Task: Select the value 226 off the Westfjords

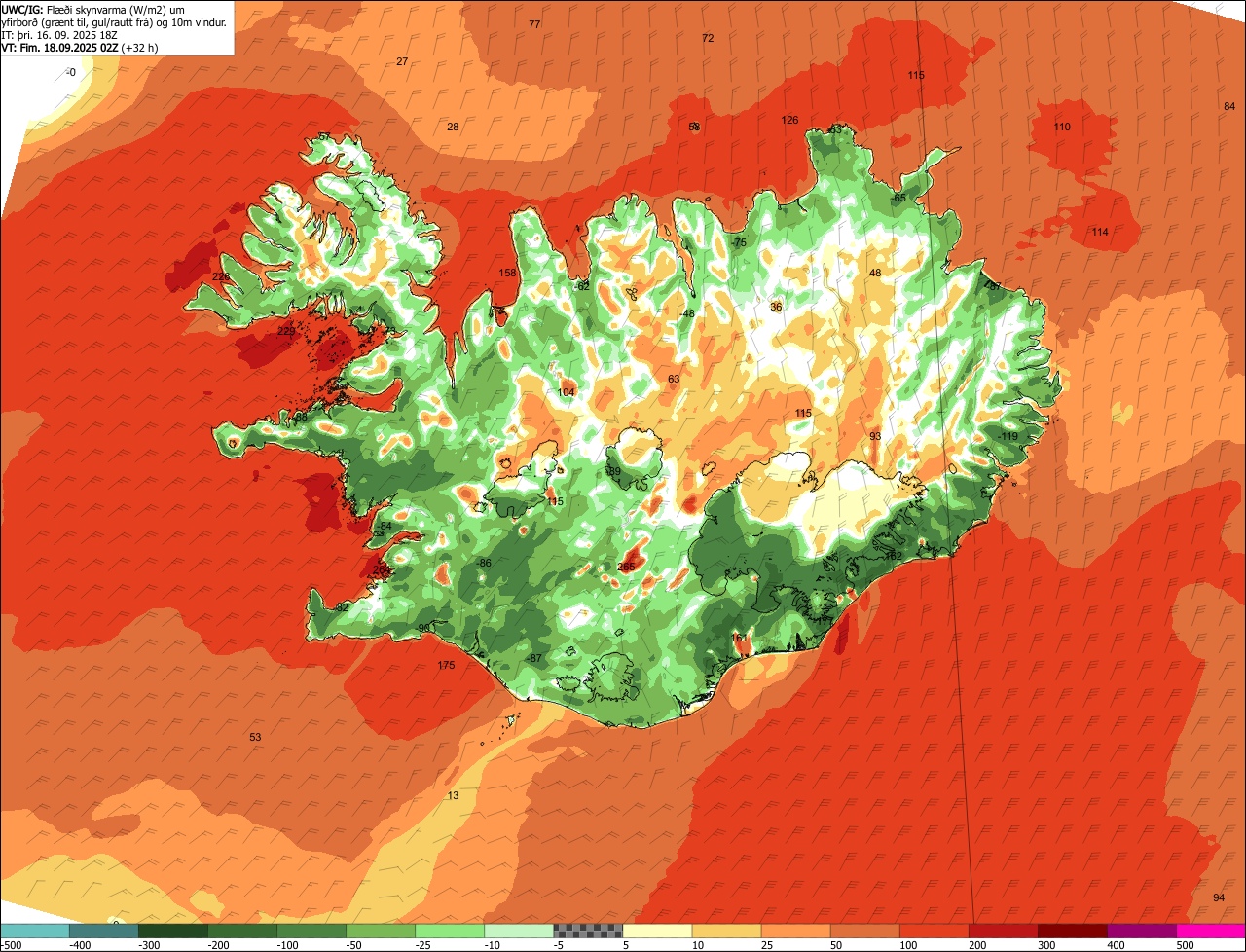Action: coord(221,277)
